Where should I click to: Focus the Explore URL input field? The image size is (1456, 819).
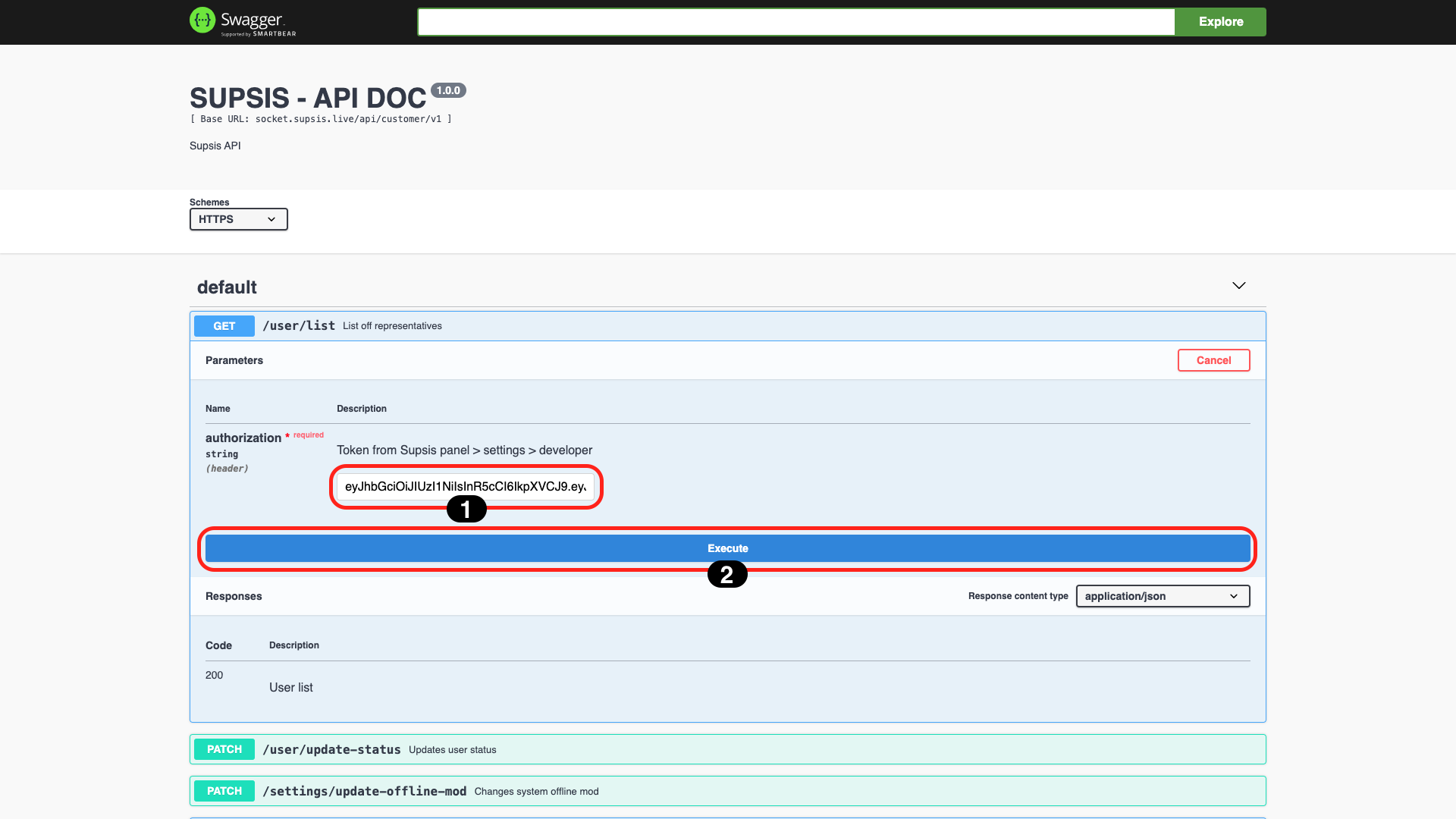pos(796,22)
